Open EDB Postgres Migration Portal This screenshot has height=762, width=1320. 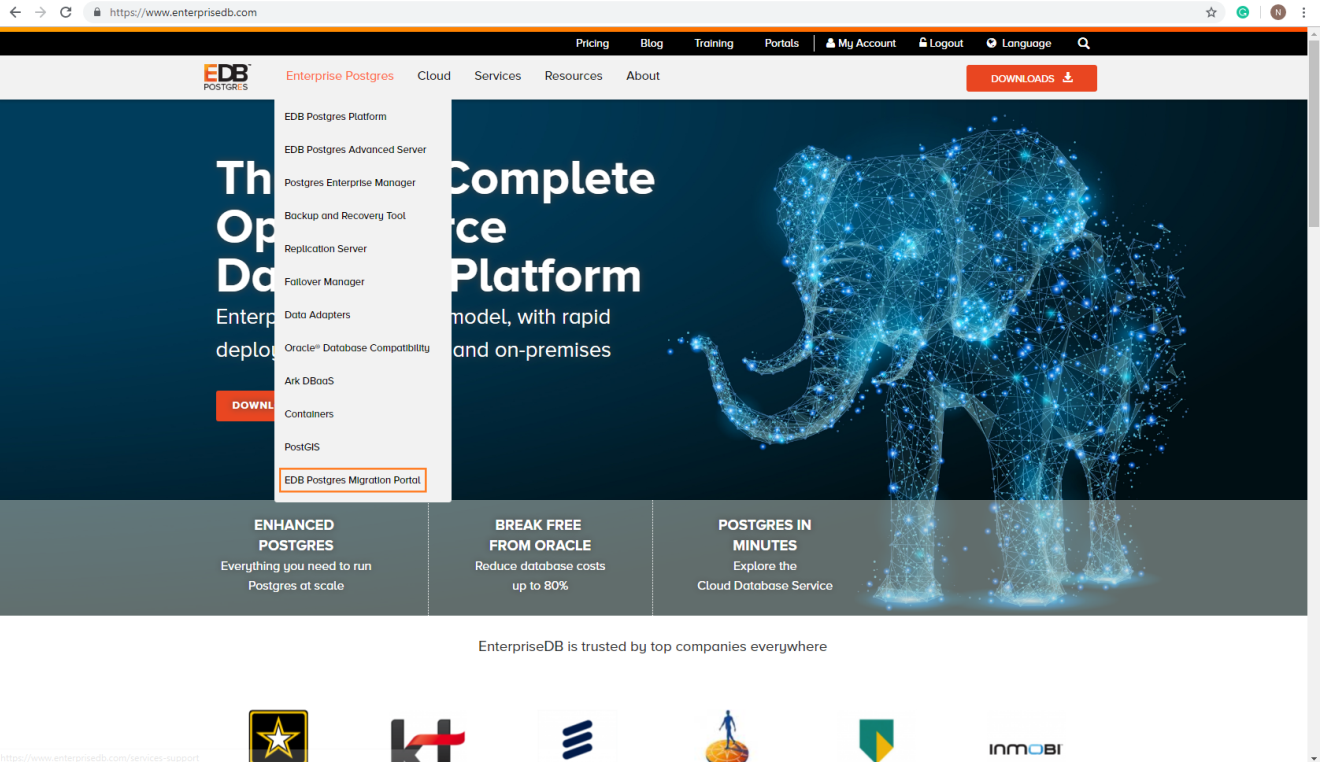point(353,480)
